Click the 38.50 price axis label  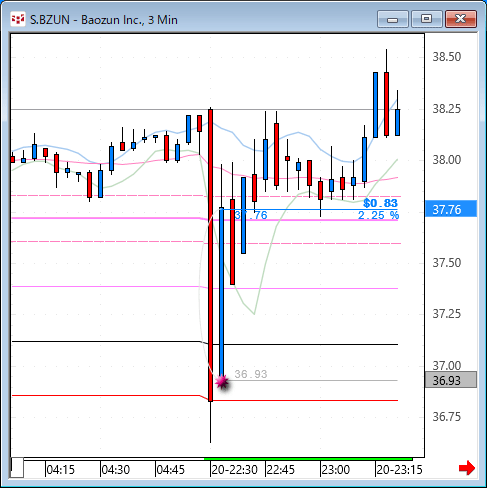447,57
